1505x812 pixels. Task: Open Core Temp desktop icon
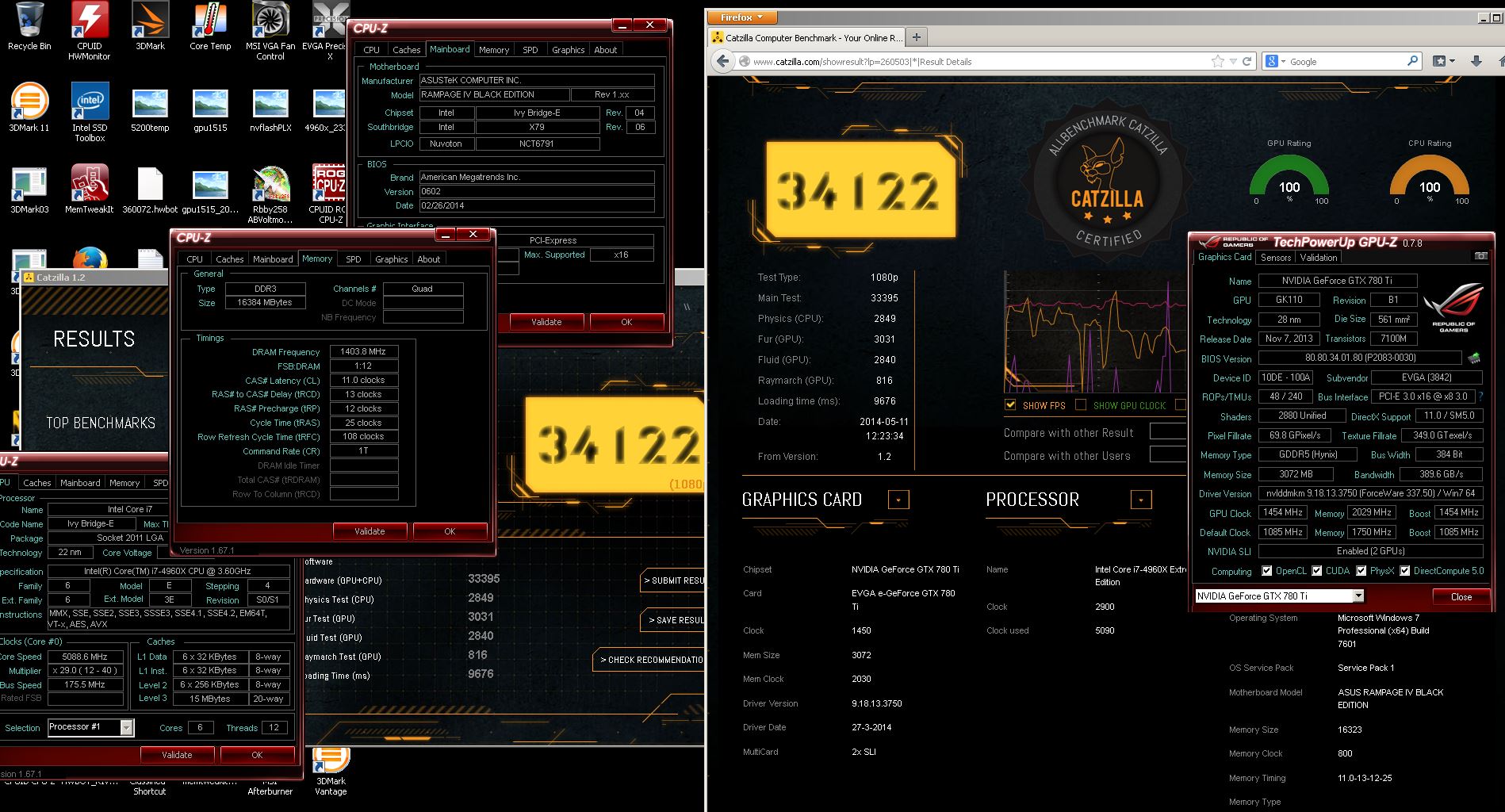[210, 27]
